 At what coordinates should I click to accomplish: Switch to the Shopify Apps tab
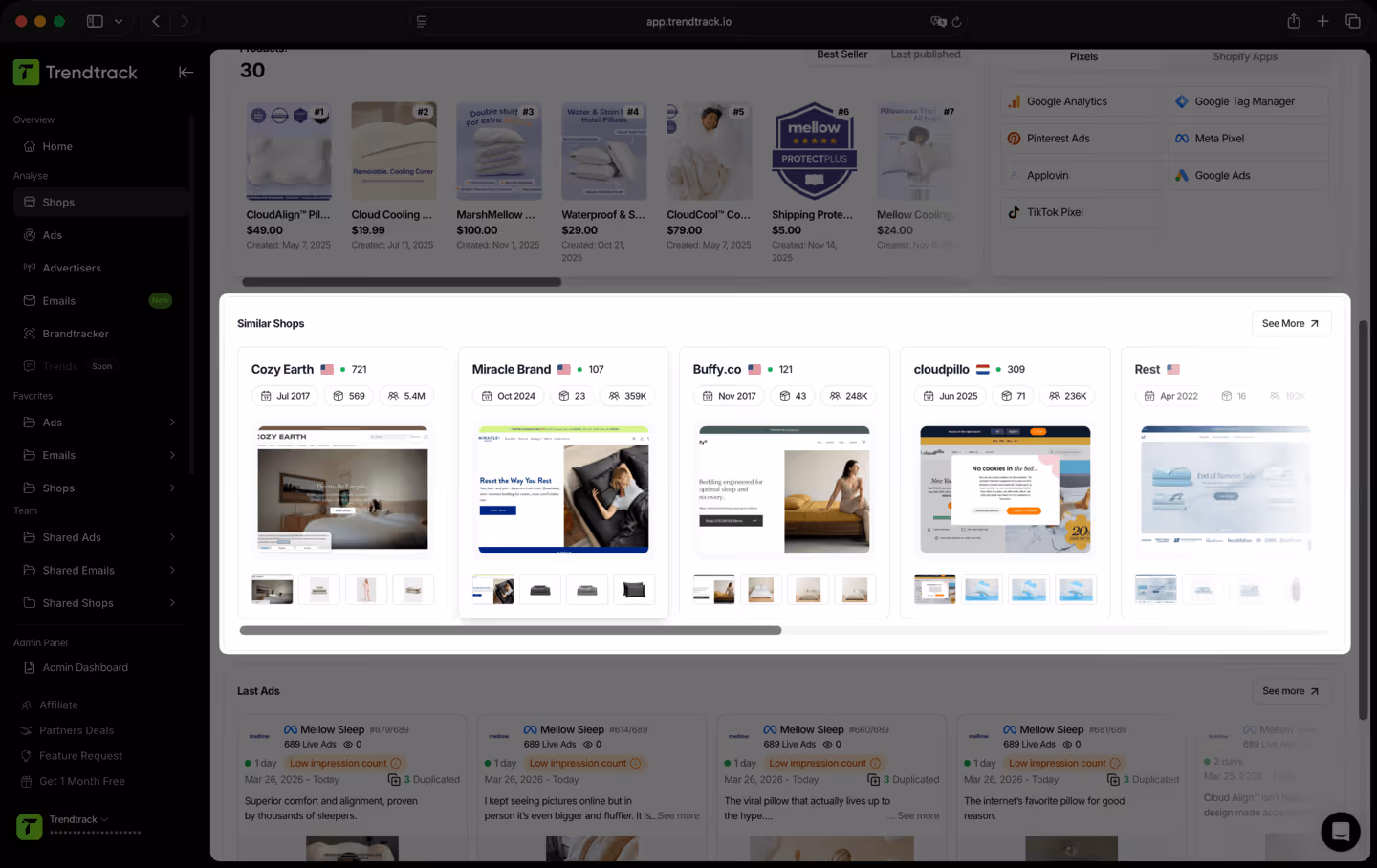[1244, 56]
